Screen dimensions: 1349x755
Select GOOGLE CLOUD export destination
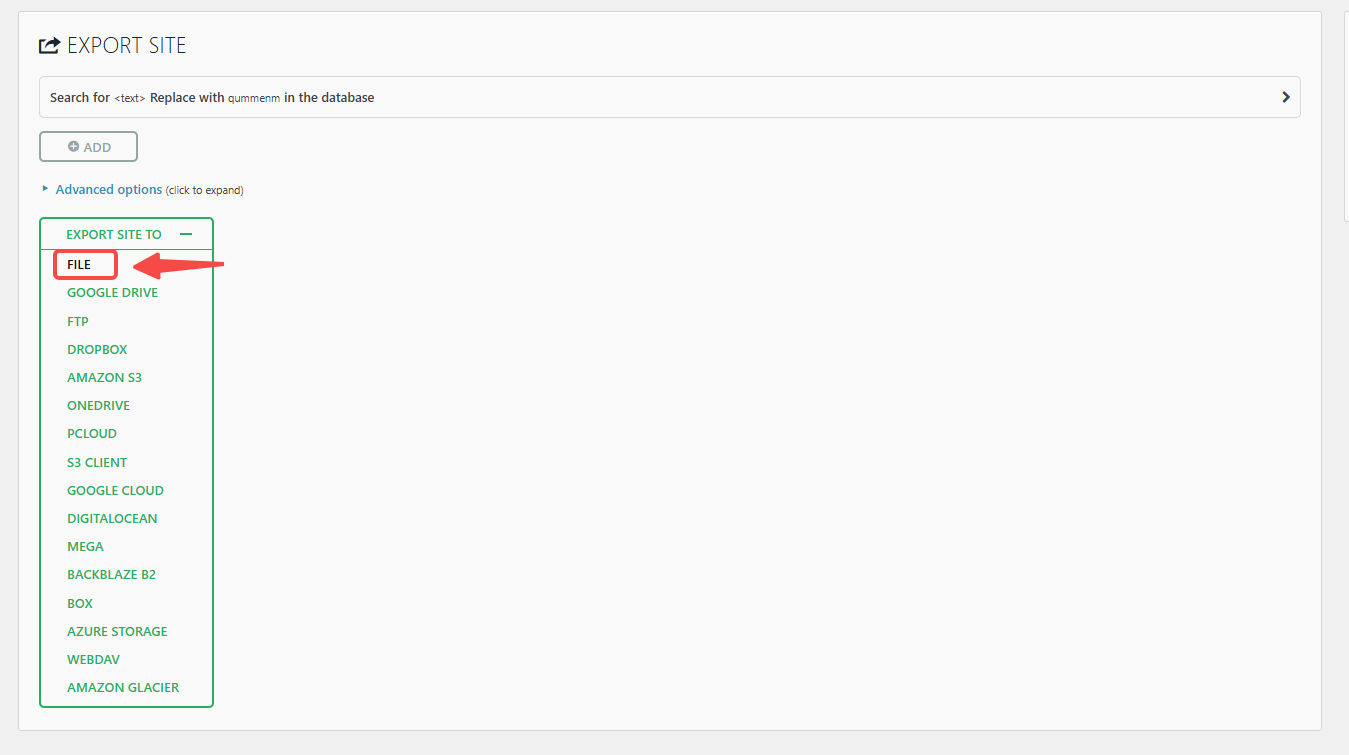pos(115,490)
